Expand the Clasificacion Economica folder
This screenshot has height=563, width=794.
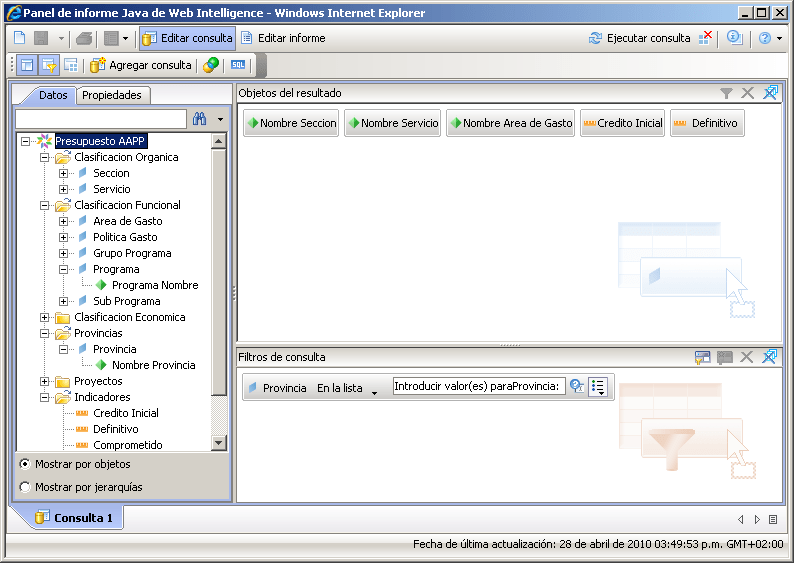tap(45, 317)
